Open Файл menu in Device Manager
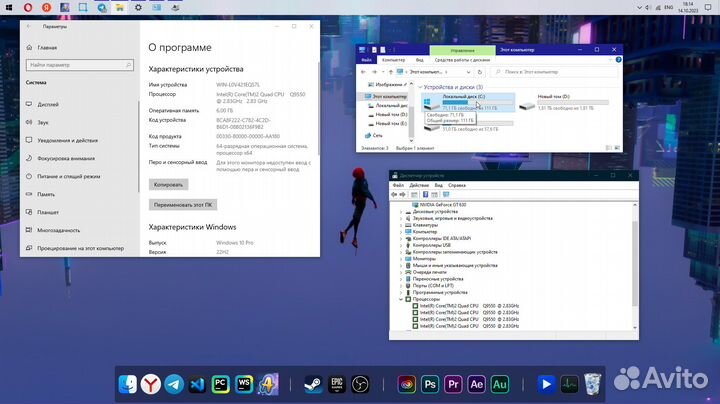The image size is (720, 404). click(398, 185)
